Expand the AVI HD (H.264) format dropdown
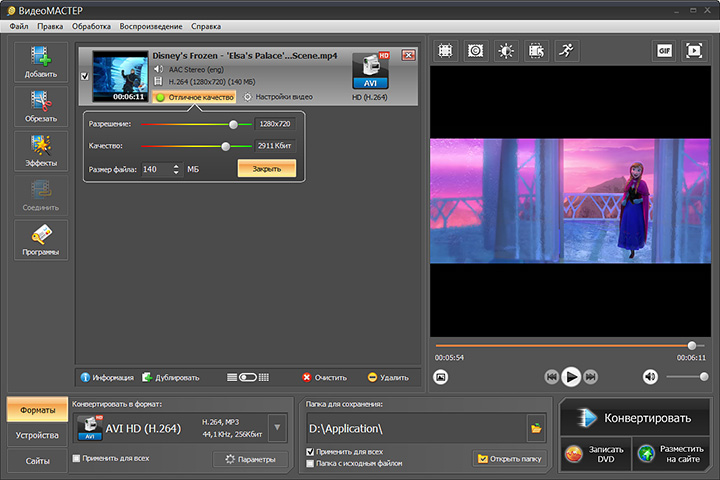 (277, 428)
